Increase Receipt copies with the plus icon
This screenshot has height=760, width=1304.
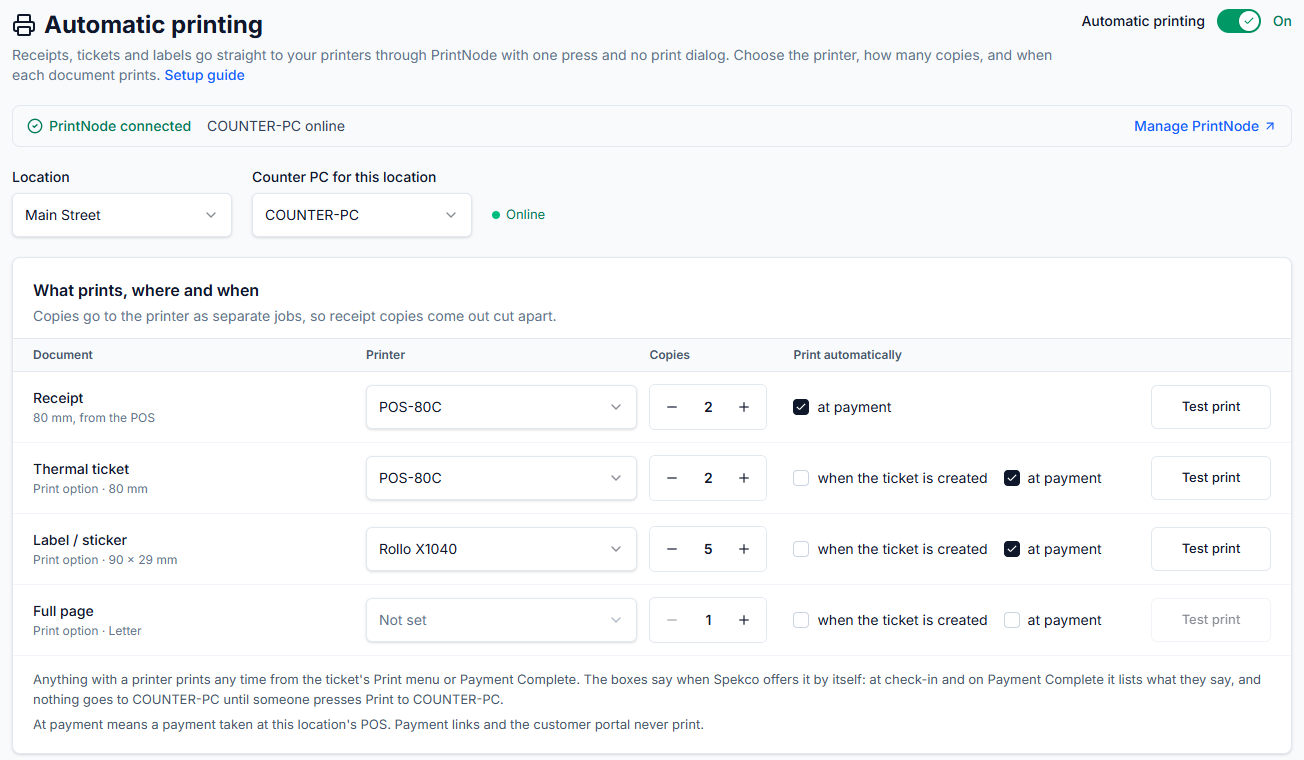(x=744, y=407)
